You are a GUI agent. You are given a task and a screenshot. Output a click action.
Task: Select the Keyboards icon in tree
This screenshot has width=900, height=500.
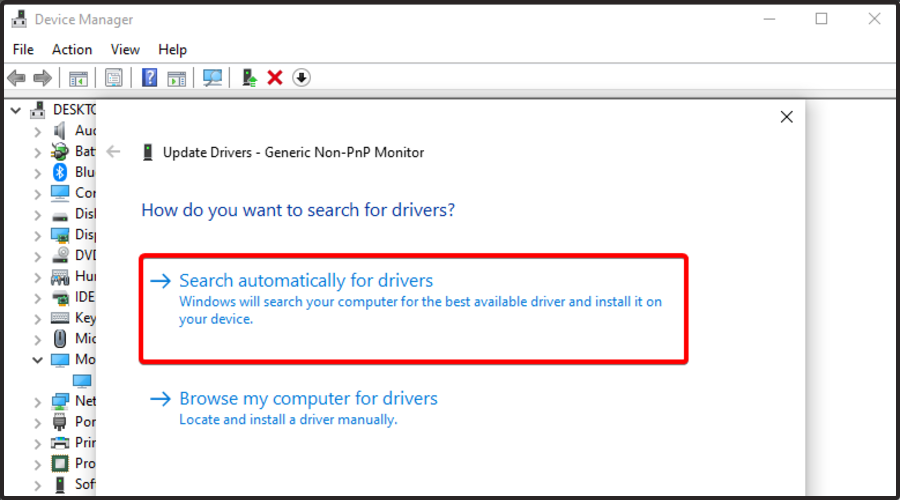[x=60, y=318]
